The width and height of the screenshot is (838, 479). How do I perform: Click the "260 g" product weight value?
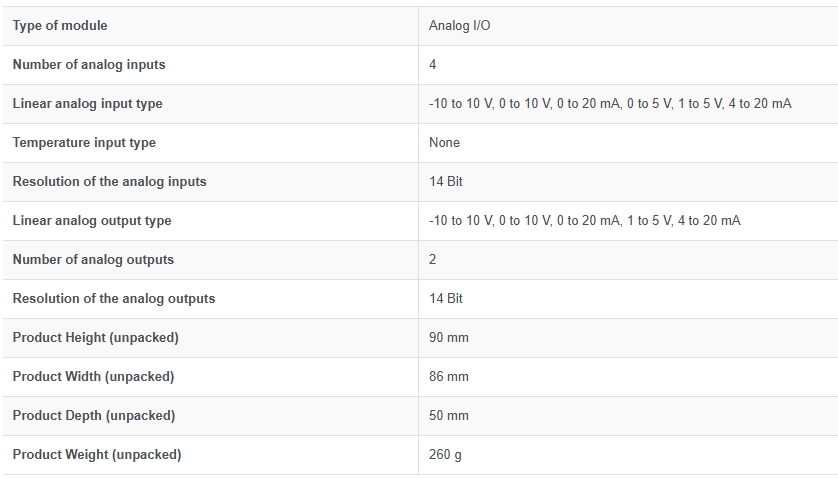pos(445,455)
